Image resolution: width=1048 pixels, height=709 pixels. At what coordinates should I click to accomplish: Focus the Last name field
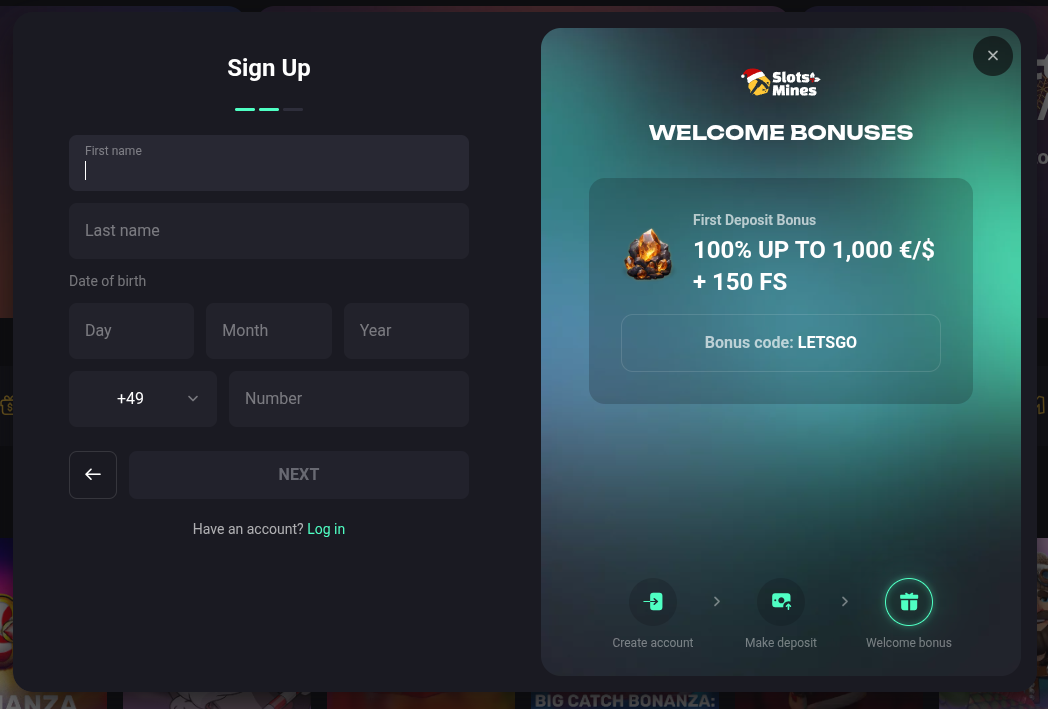pyautogui.click(x=269, y=231)
